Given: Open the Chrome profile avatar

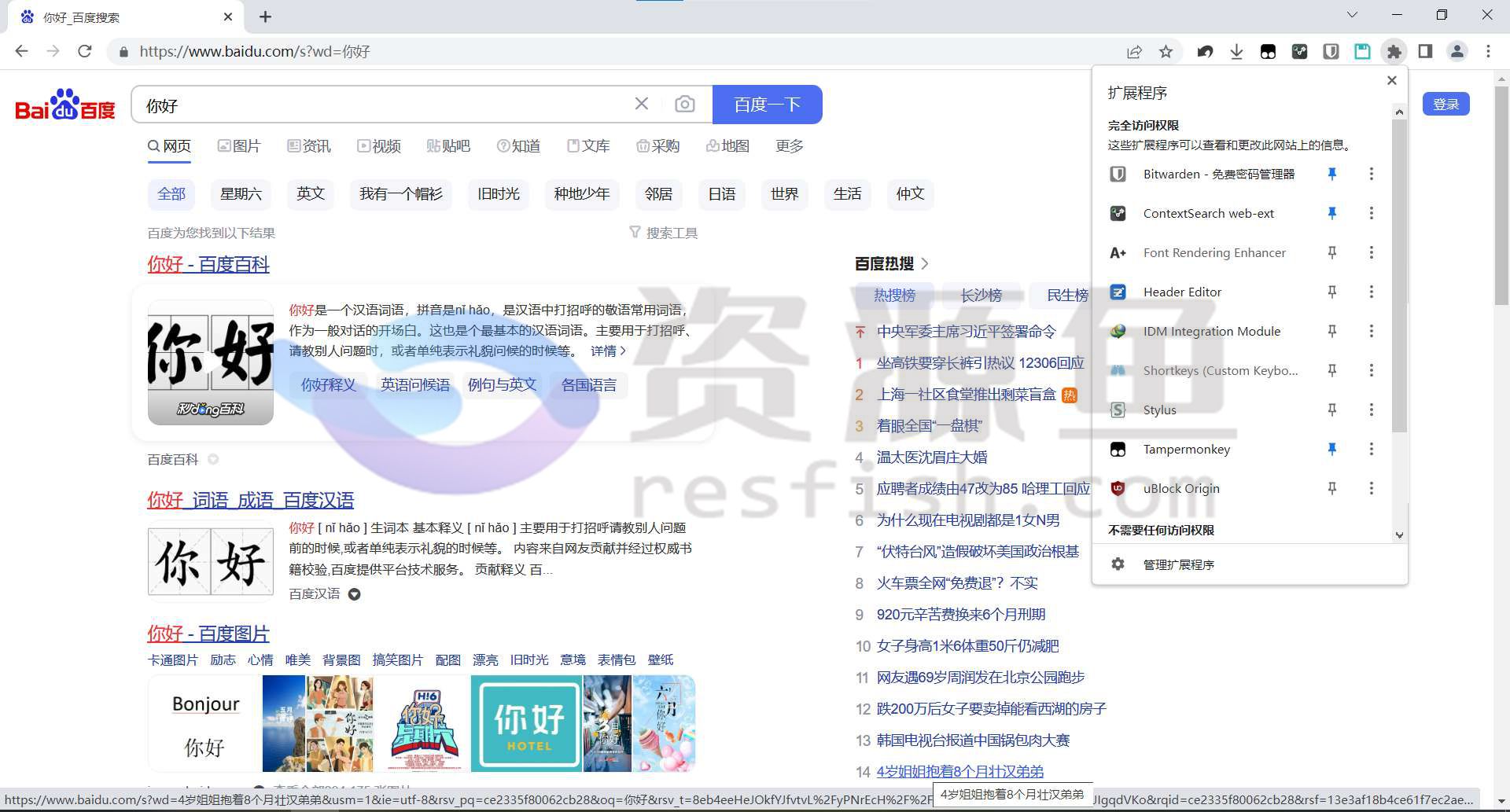Looking at the screenshot, I should 1457,52.
